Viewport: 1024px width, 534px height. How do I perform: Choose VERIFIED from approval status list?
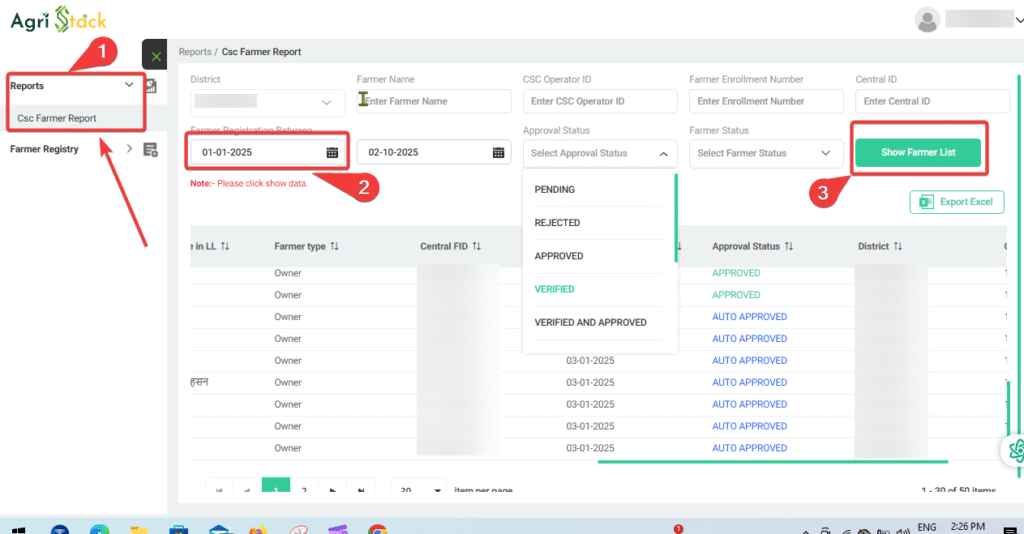click(554, 289)
